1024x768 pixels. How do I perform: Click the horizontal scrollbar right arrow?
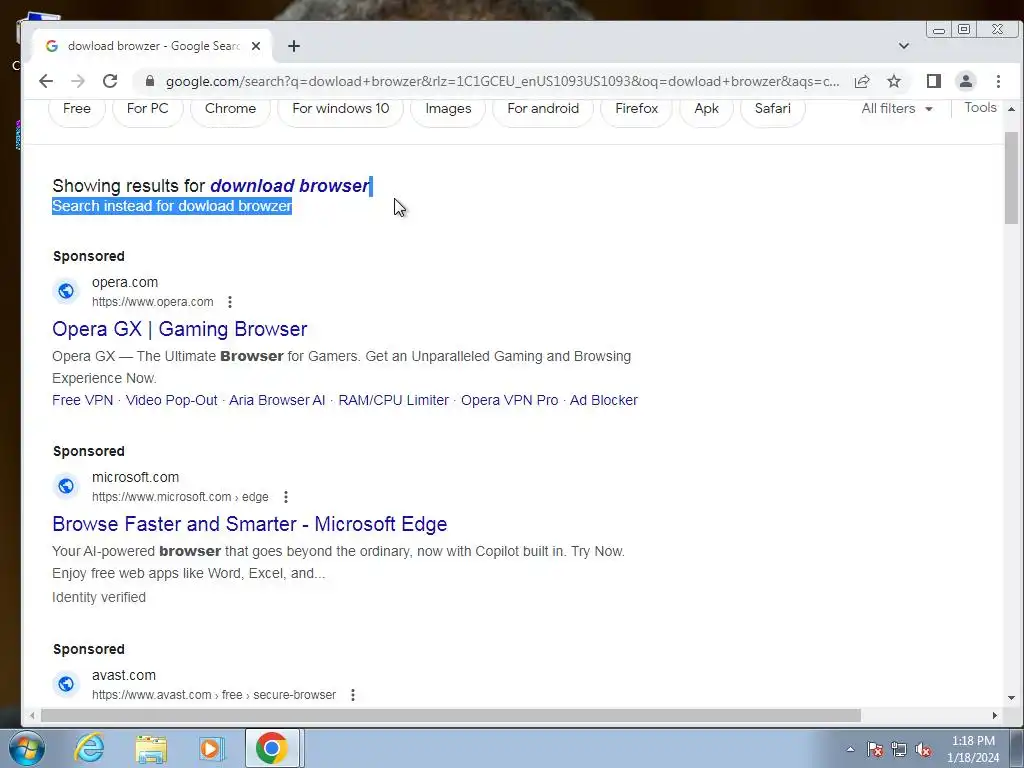[x=995, y=716]
